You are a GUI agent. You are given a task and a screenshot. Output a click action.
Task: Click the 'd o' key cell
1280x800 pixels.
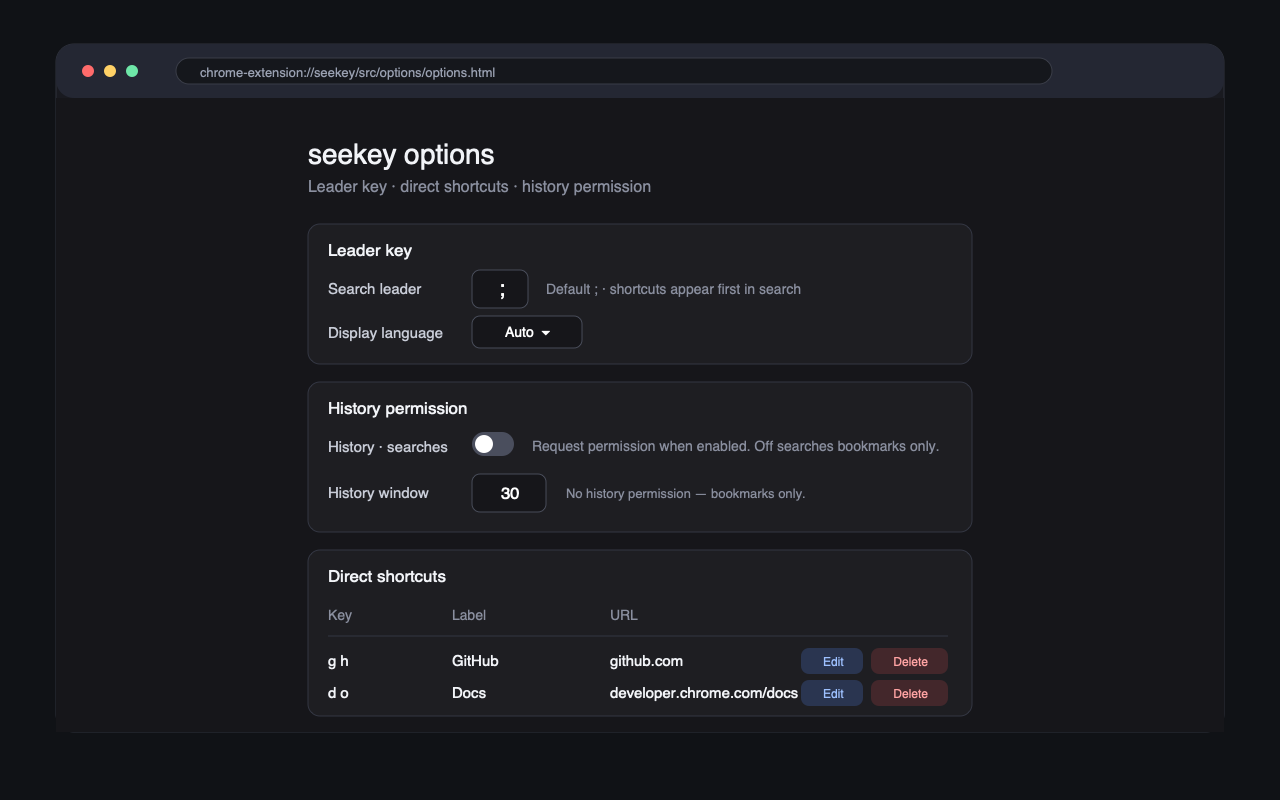point(338,693)
